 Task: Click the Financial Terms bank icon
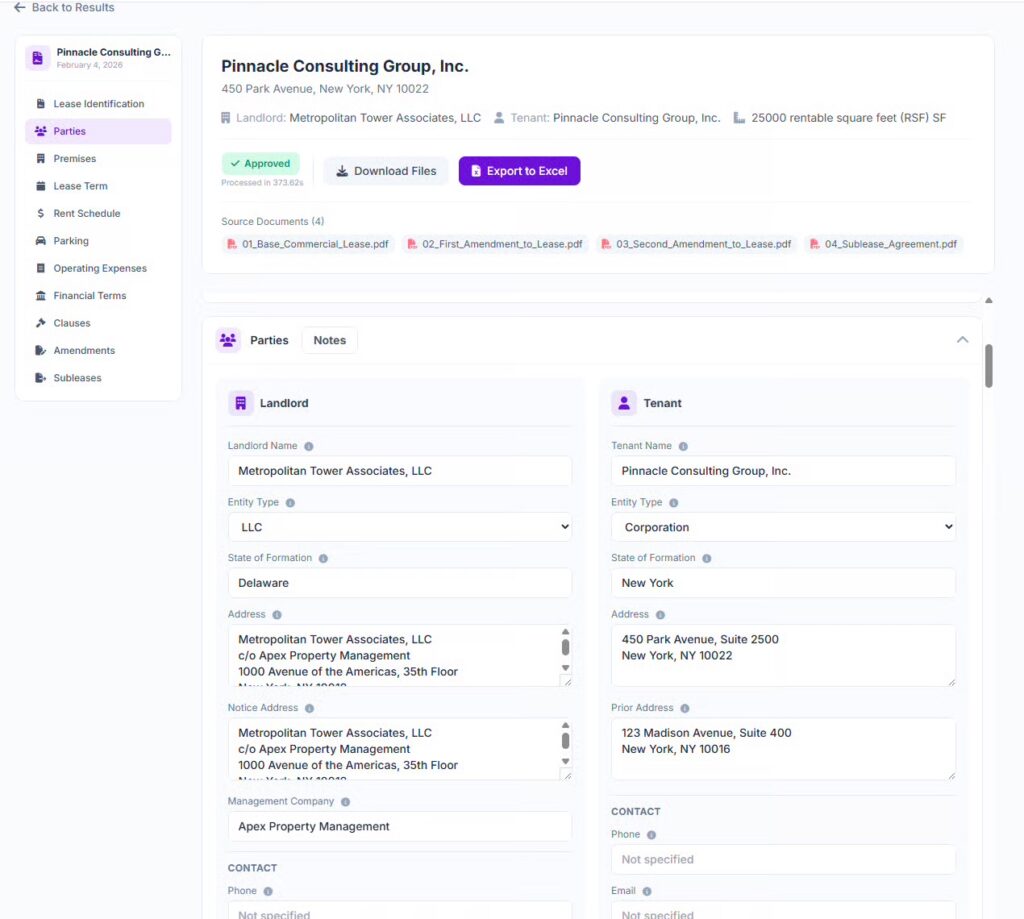click(41, 296)
